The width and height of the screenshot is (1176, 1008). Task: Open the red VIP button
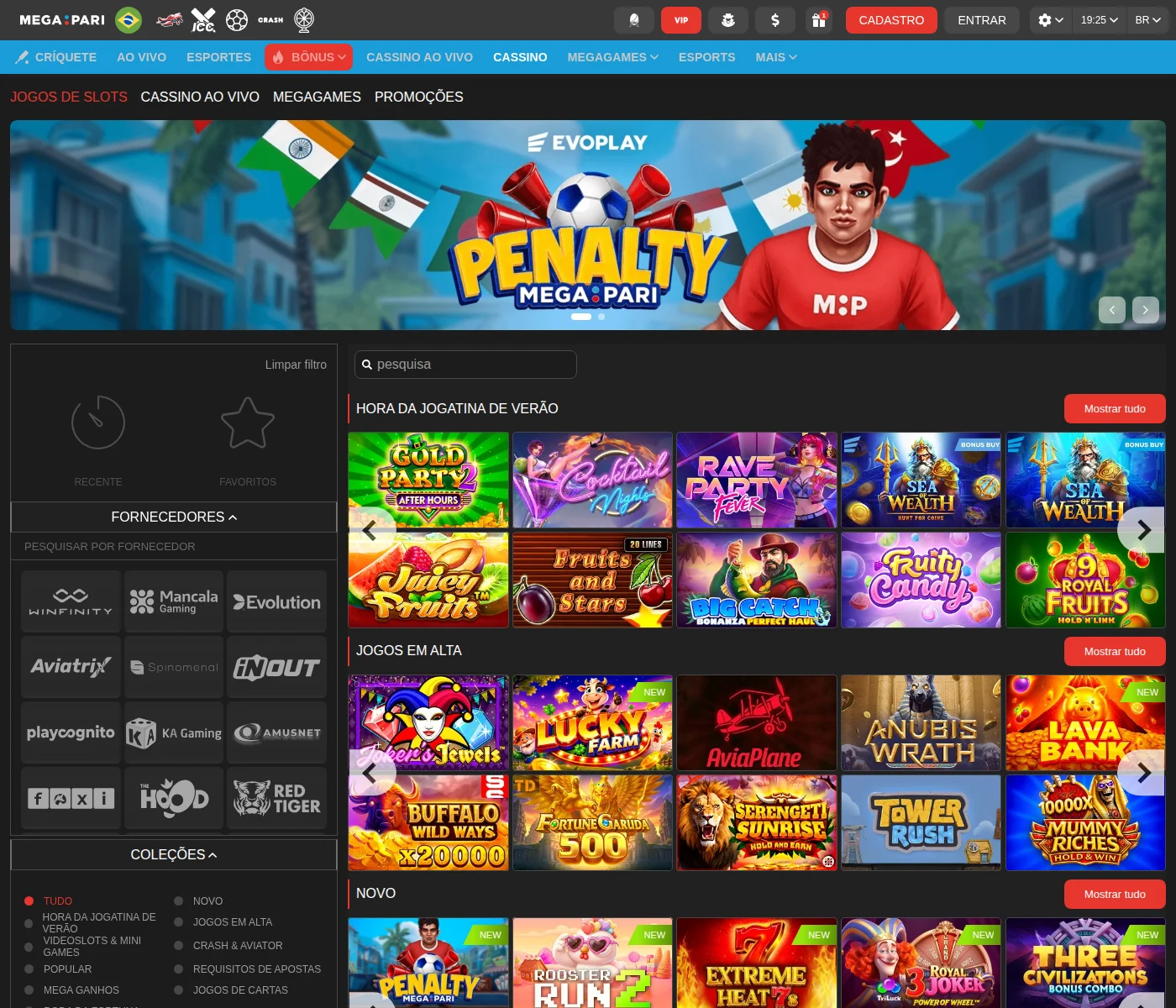(x=681, y=20)
